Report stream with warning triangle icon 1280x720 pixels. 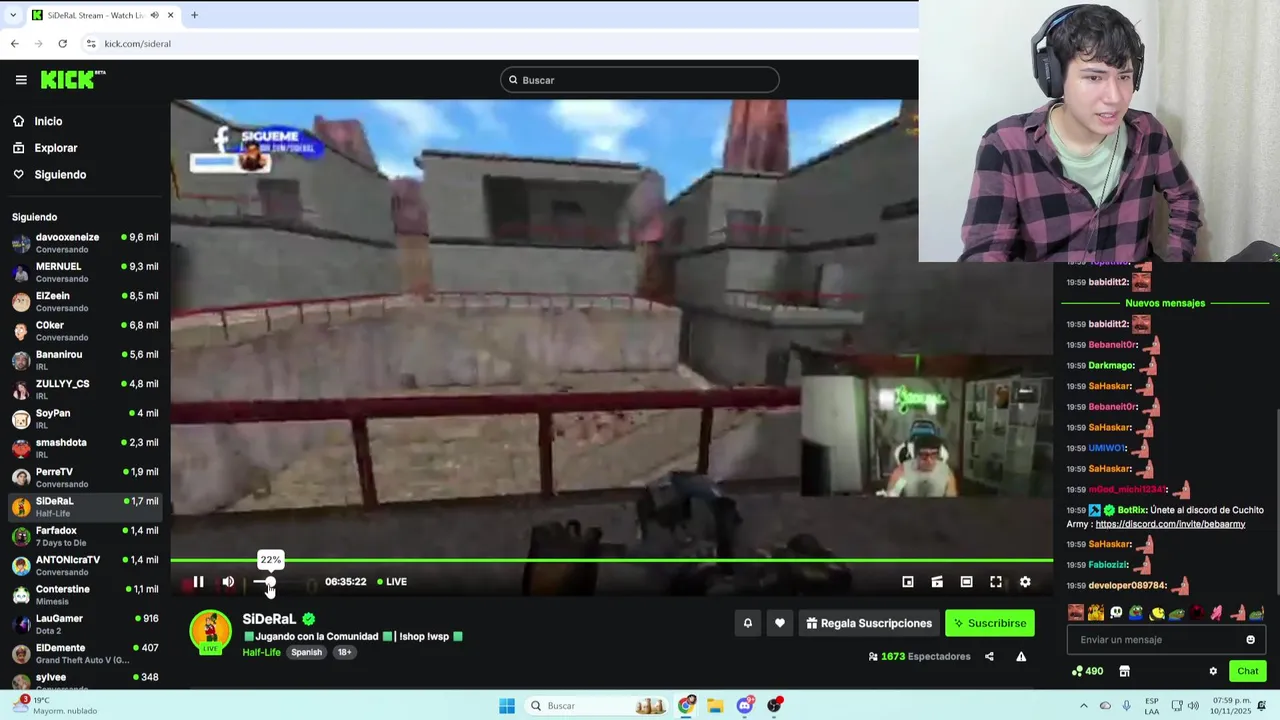point(1021,657)
